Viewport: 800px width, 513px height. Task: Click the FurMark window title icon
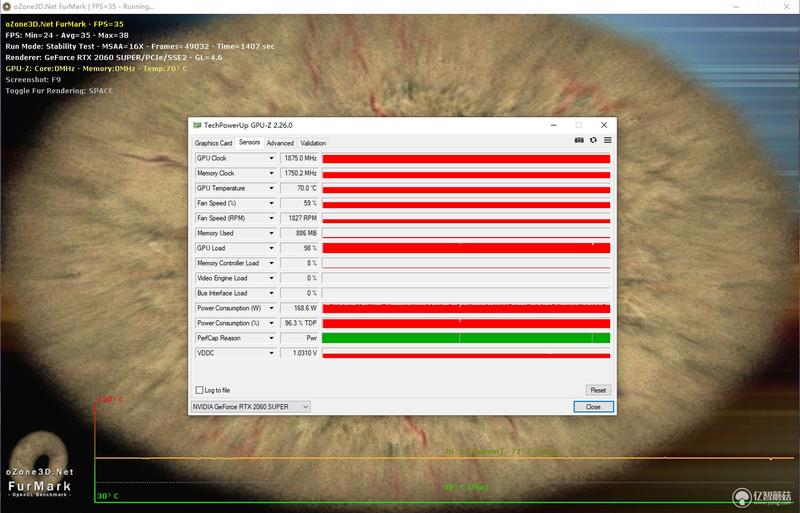pos(7,7)
